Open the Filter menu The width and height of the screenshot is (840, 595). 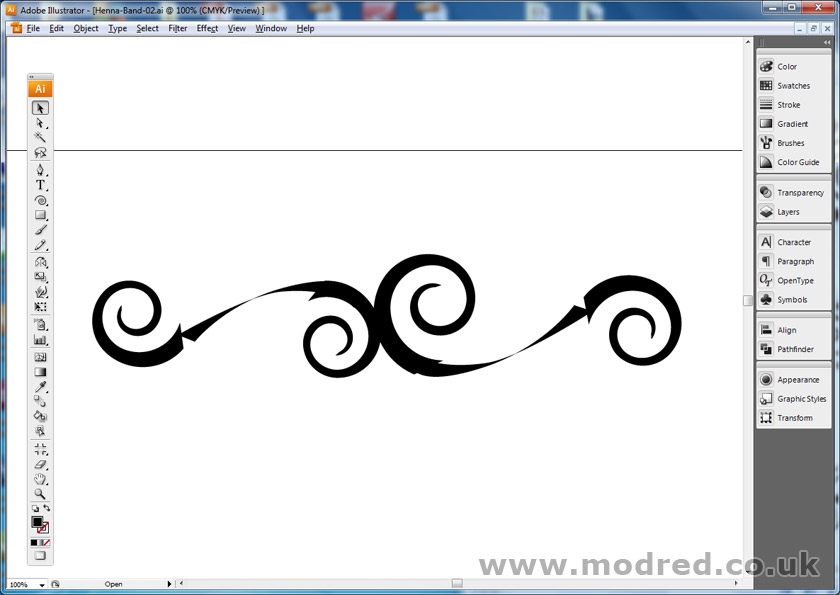point(177,28)
